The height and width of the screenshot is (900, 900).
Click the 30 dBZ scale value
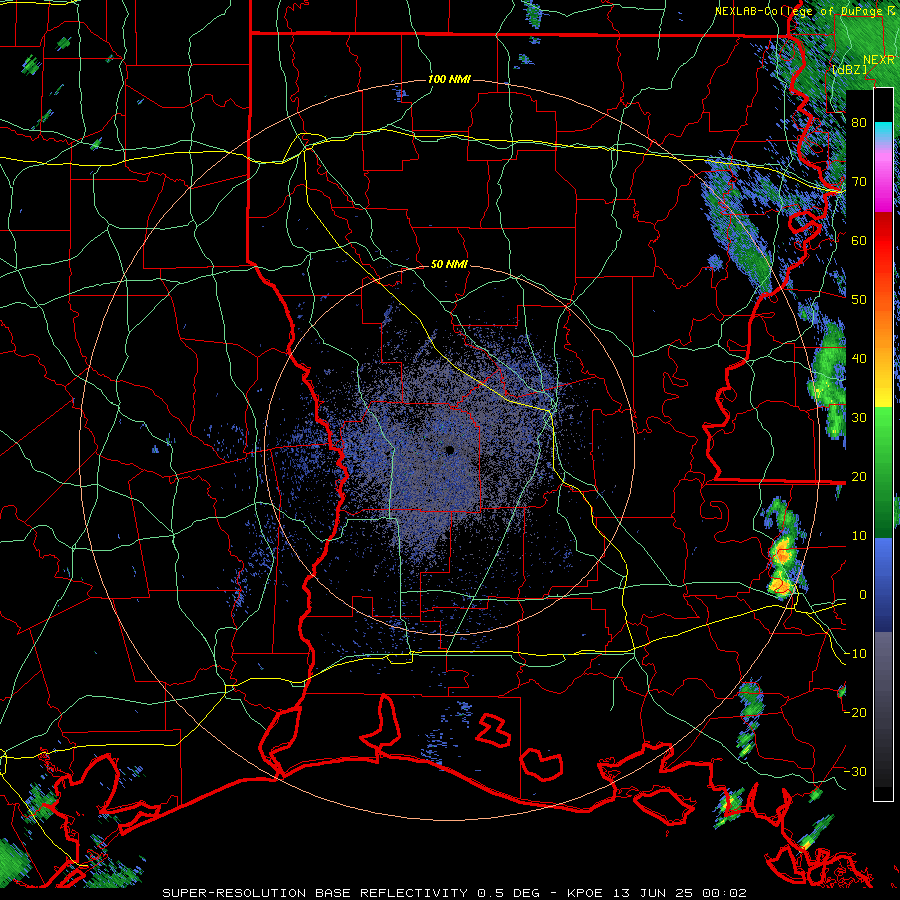click(x=859, y=418)
